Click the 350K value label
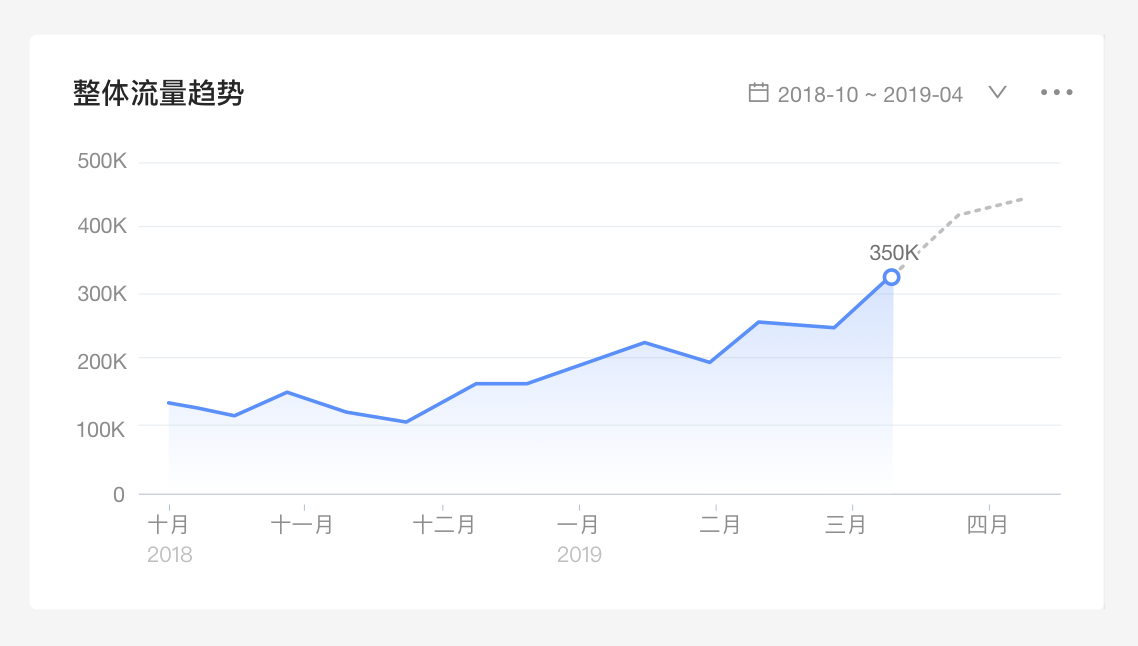This screenshot has height=646, width=1138. (x=893, y=253)
